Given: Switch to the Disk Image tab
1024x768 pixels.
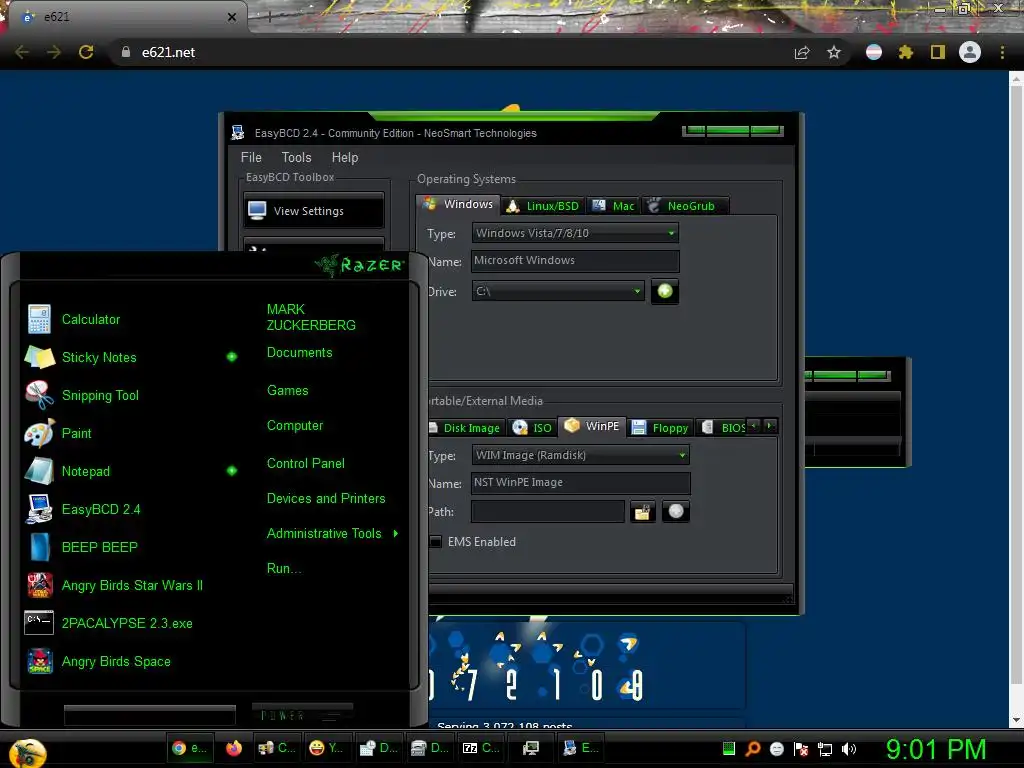Looking at the screenshot, I should [x=465, y=428].
